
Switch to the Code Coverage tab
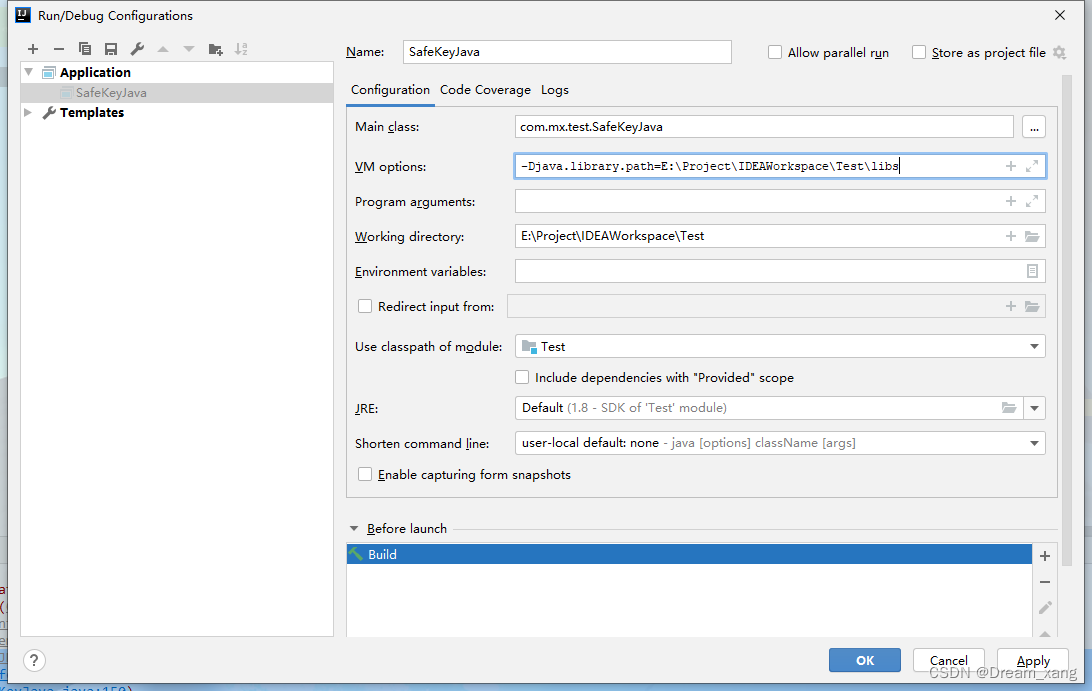[x=485, y=90]
